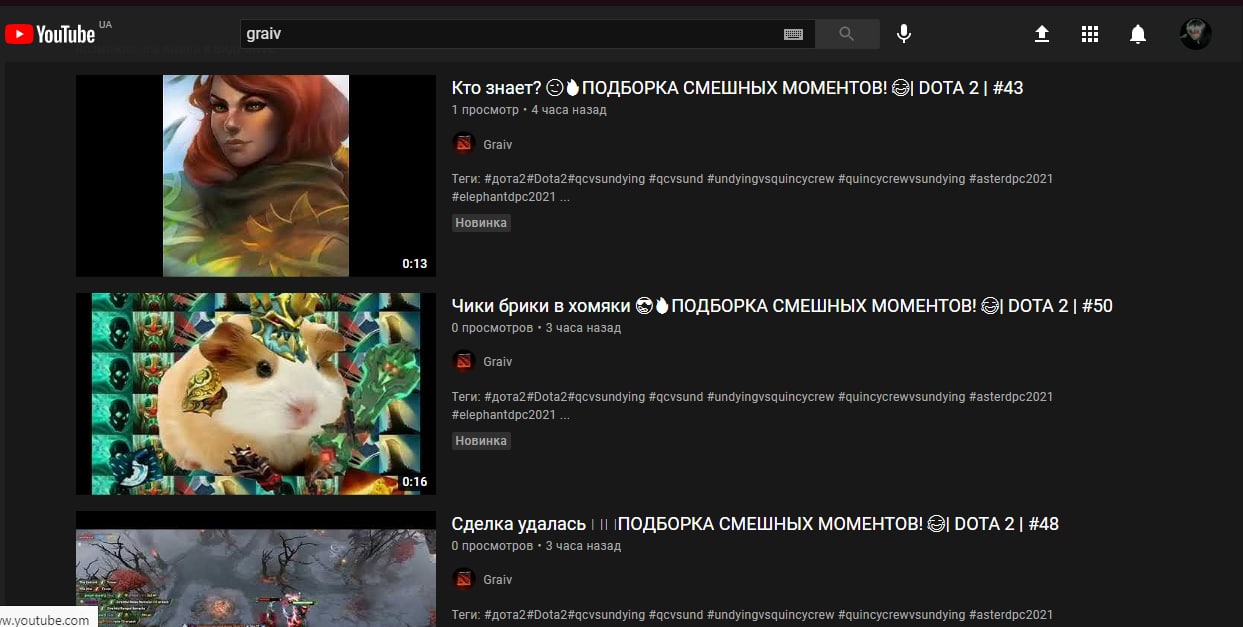Open Graiv channel name under video #50
Screen dimensions: 1243x627
tap(497, 362)
